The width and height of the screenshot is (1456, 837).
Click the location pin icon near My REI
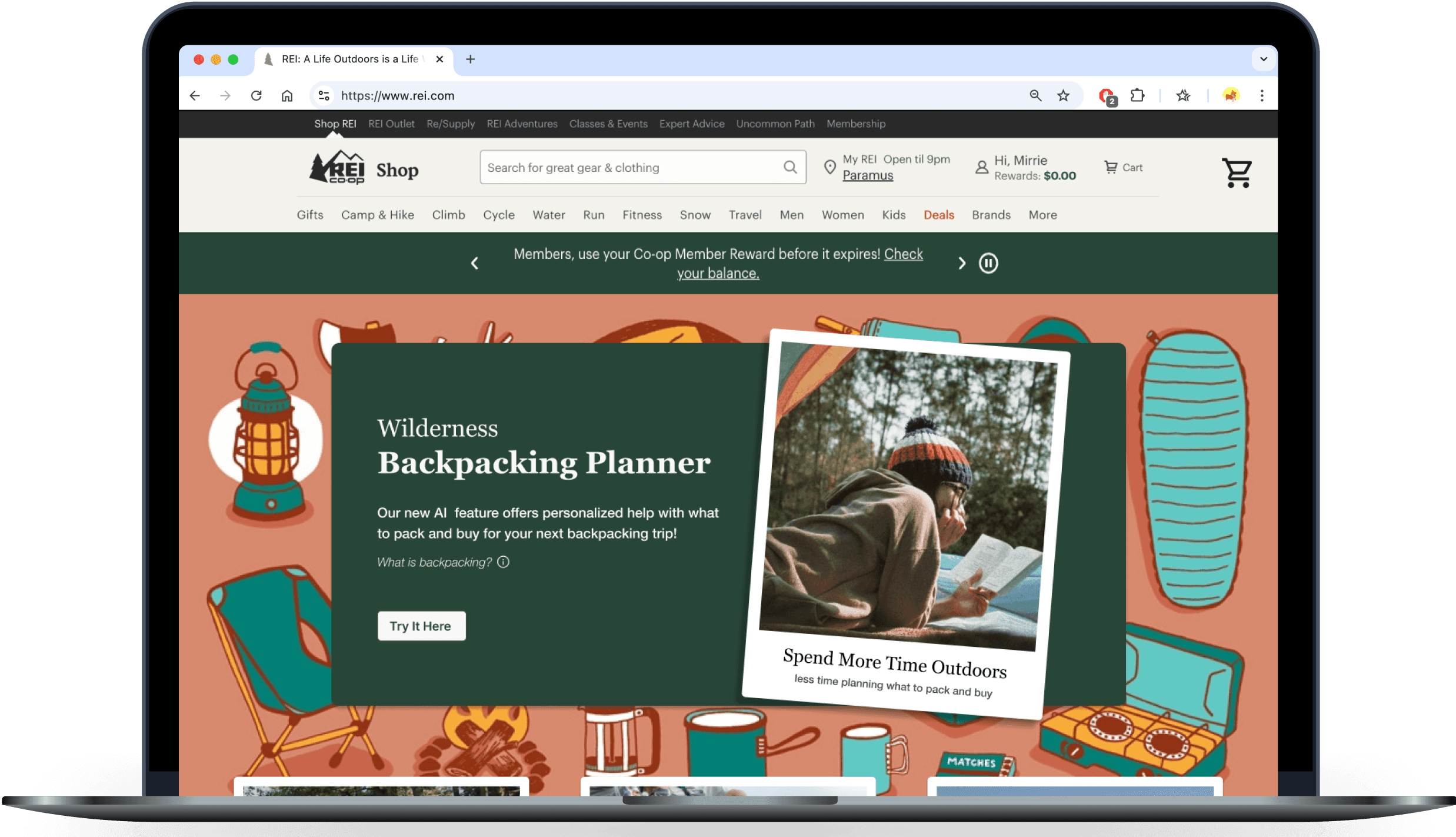click(x=829, y=168)
